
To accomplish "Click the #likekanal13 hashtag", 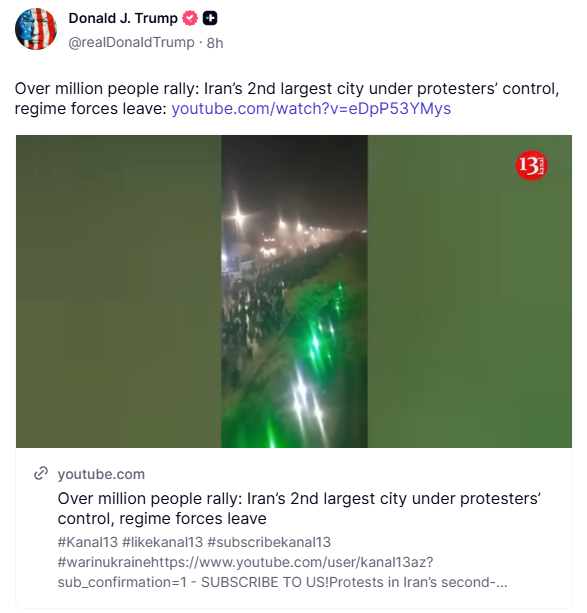I will [163, 542].
